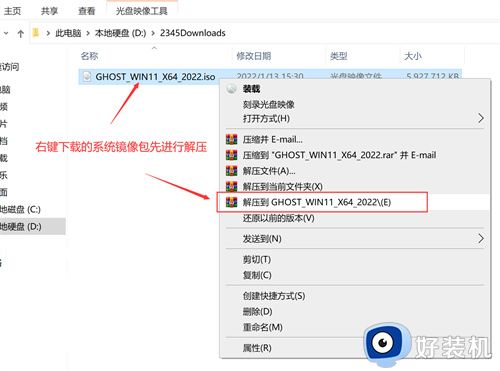Screen dimensions: 500x372
Task: Click WinRAR icon next to 压缩并 E-mail
Action: (232, 139)
